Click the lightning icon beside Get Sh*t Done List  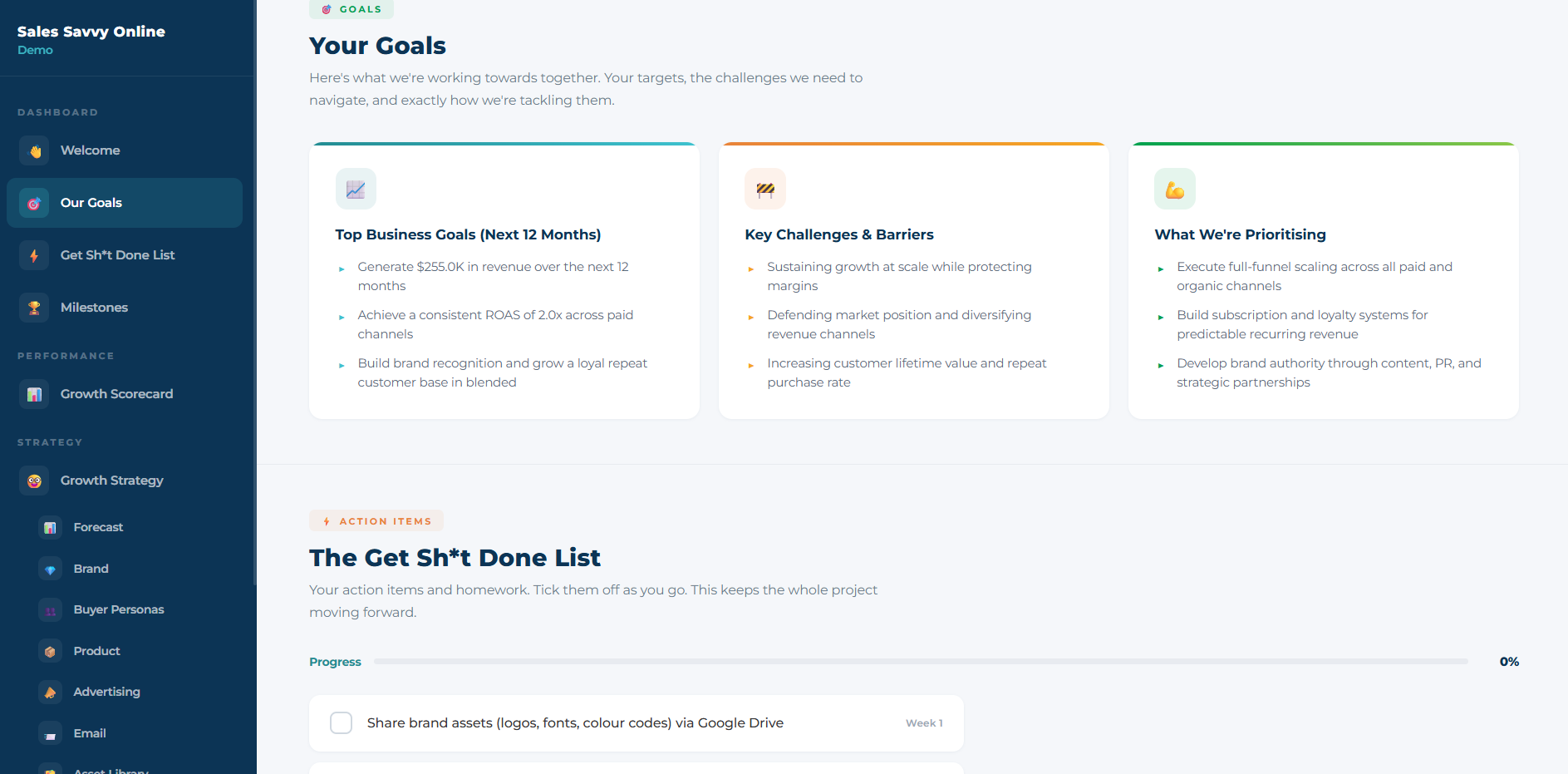pyautogui.click(x=34, y=254)
